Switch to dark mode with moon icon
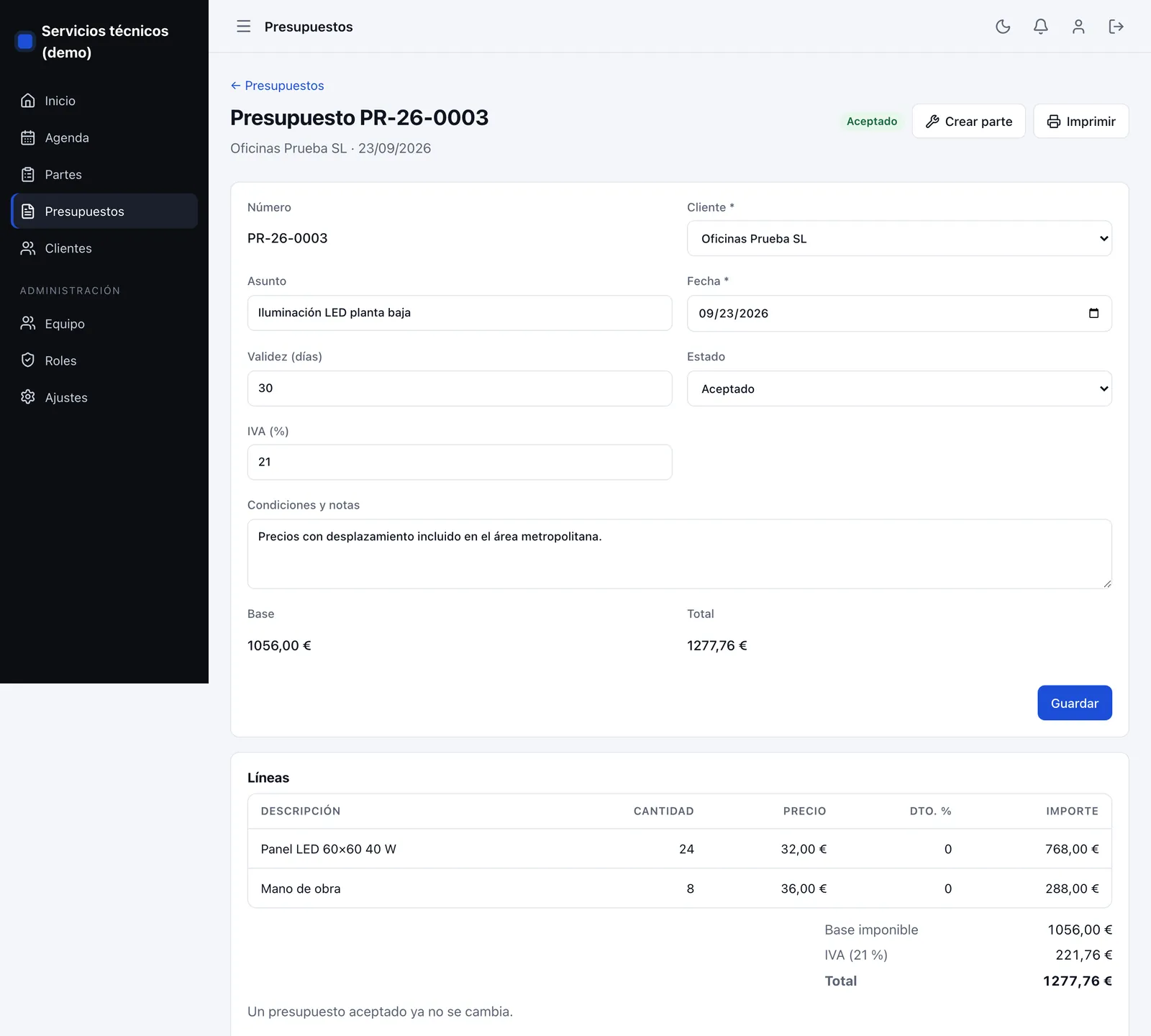 pyautogui.click(x=1003, y=27)
